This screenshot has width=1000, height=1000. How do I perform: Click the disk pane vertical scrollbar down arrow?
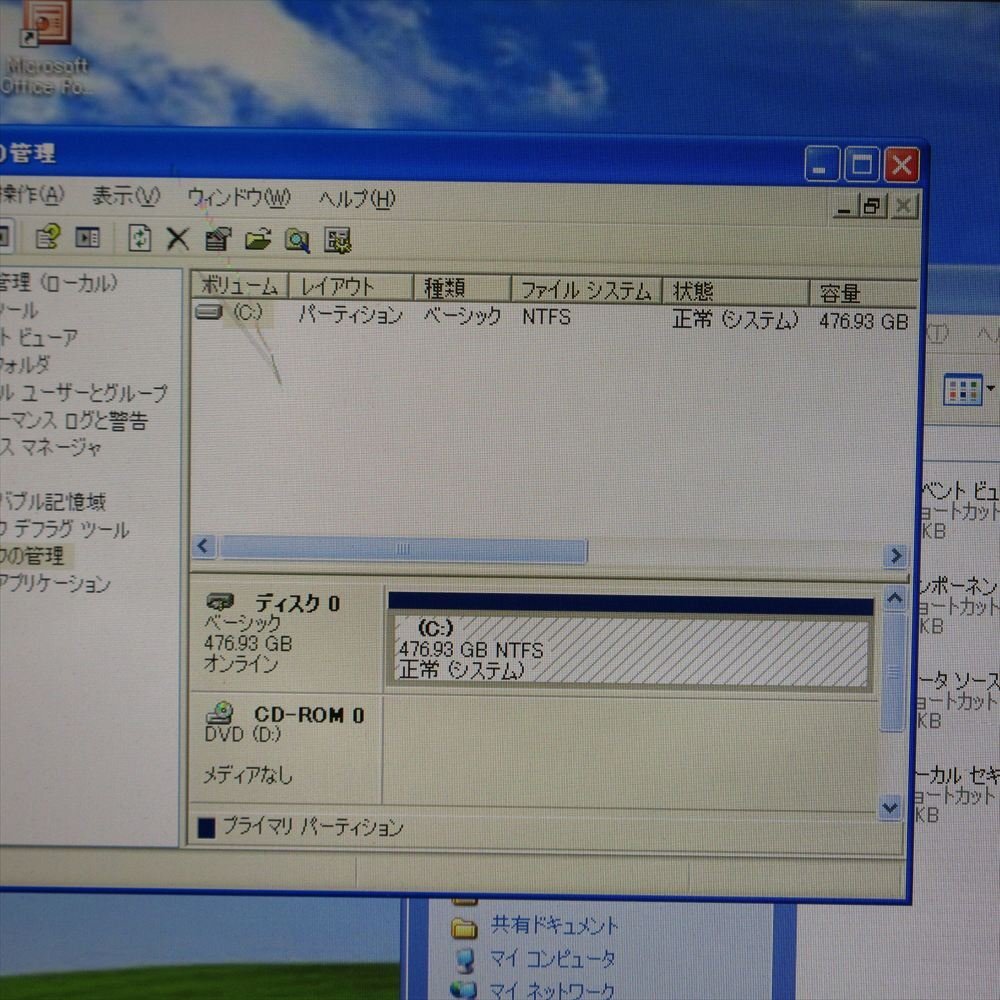click(890, 808)
